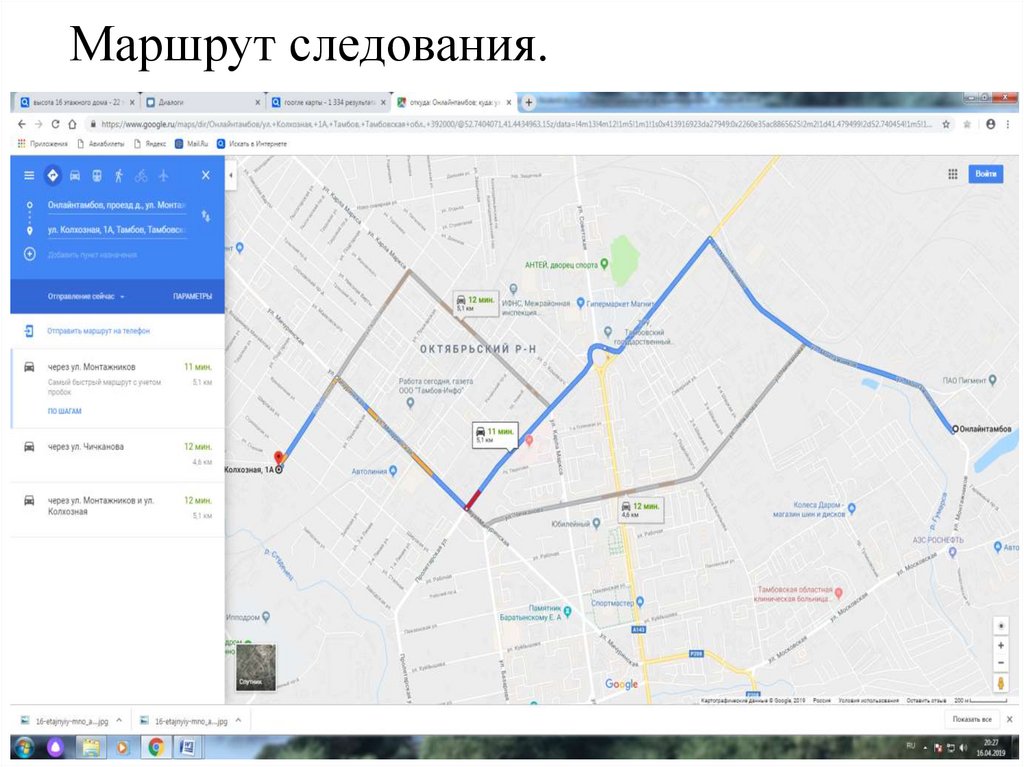Viewport: 1024px width, 767px height.
Task: Click the Войти sign-in button
Action: [x=985, y=174]
